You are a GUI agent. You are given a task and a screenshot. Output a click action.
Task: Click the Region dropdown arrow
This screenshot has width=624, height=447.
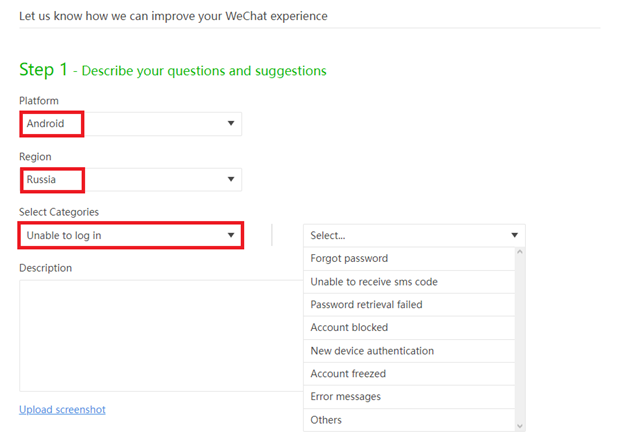tap(231, 179)
